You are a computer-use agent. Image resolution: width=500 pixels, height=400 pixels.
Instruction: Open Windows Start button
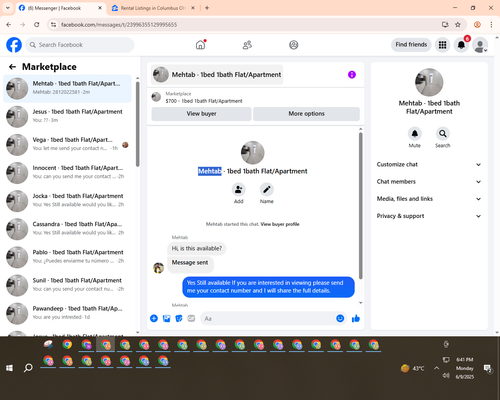[9, 368]
